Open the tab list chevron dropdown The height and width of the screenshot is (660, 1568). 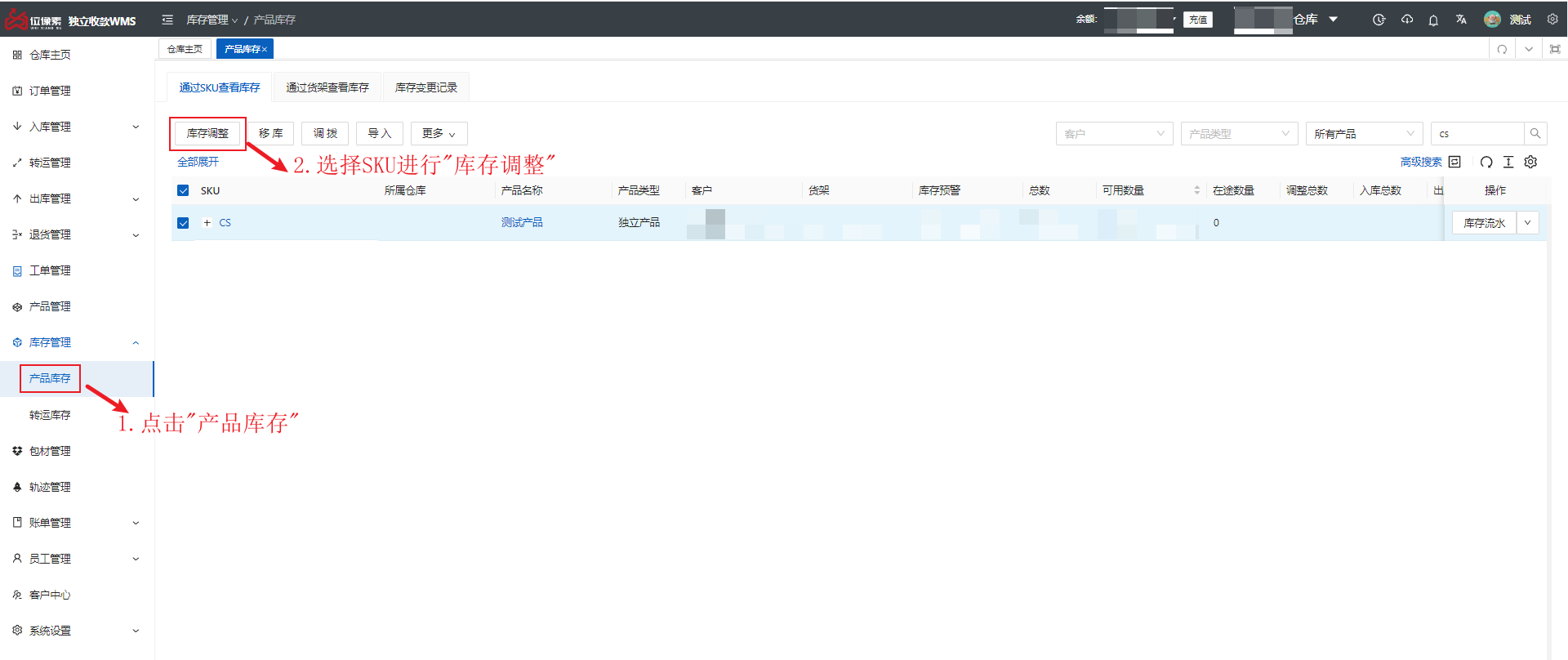(1529, 49)
